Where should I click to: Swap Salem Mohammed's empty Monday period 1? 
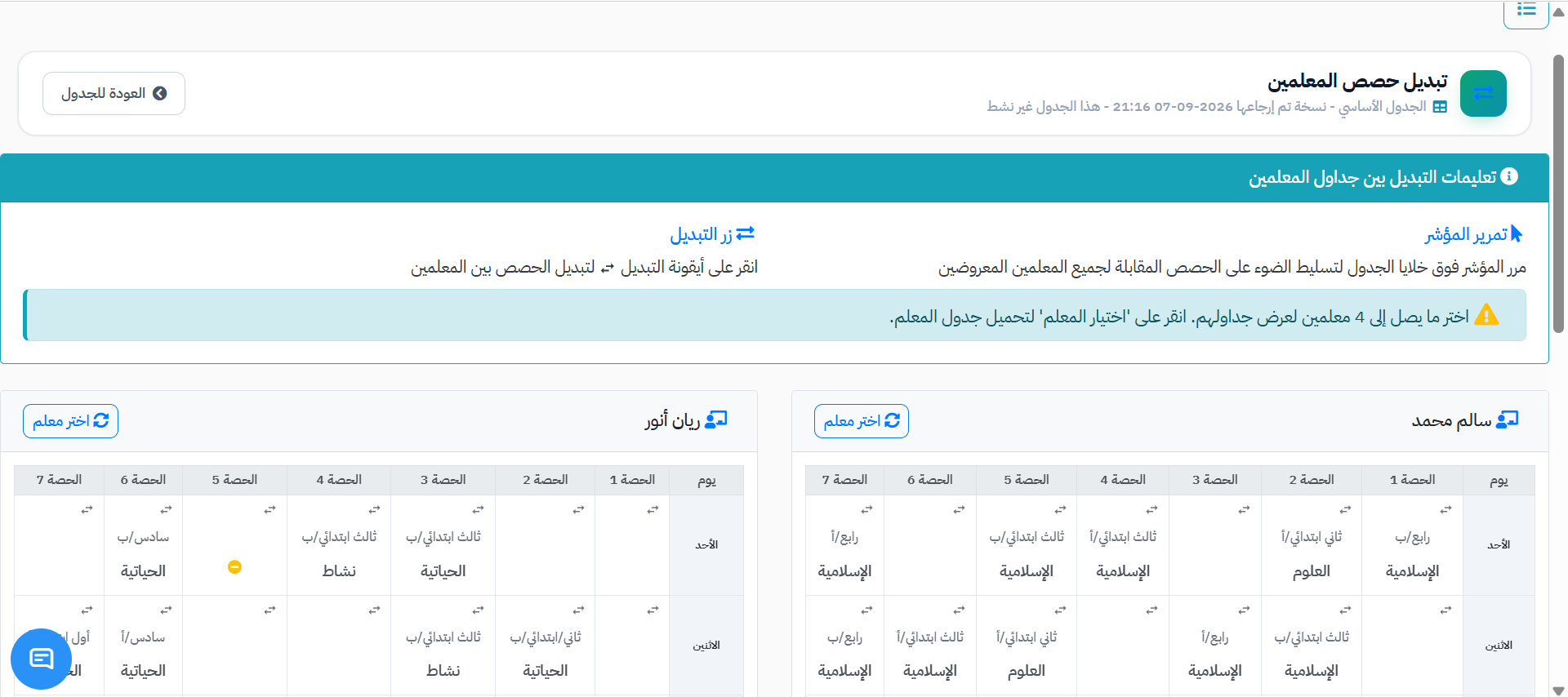[x=1445, y=610]
